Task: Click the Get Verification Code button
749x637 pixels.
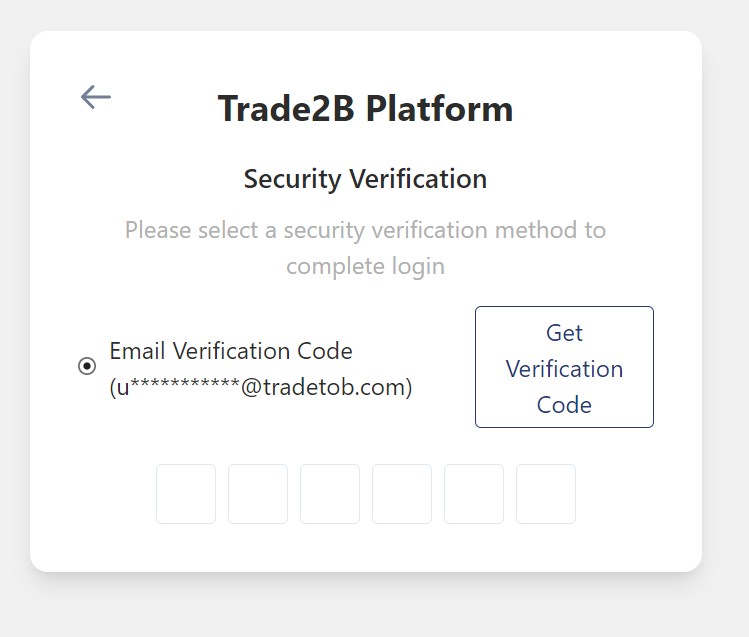Action: pyautogui.click(x=564, y=367)
